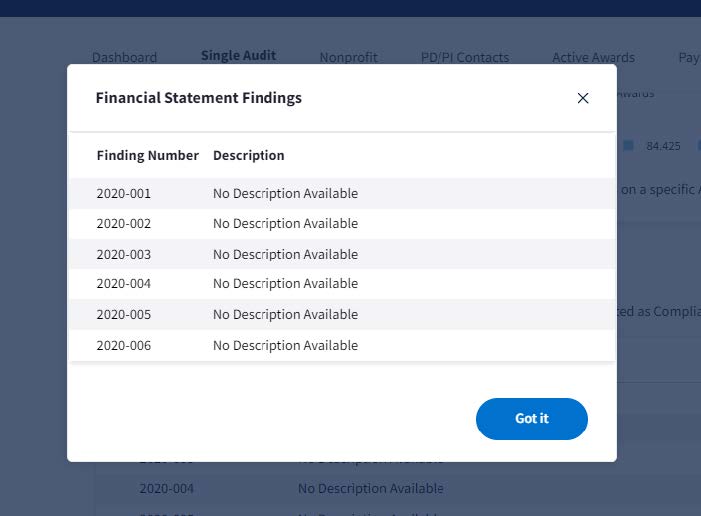Close the Financial Statement Findings dialog with X

click(x=583, y=98)
